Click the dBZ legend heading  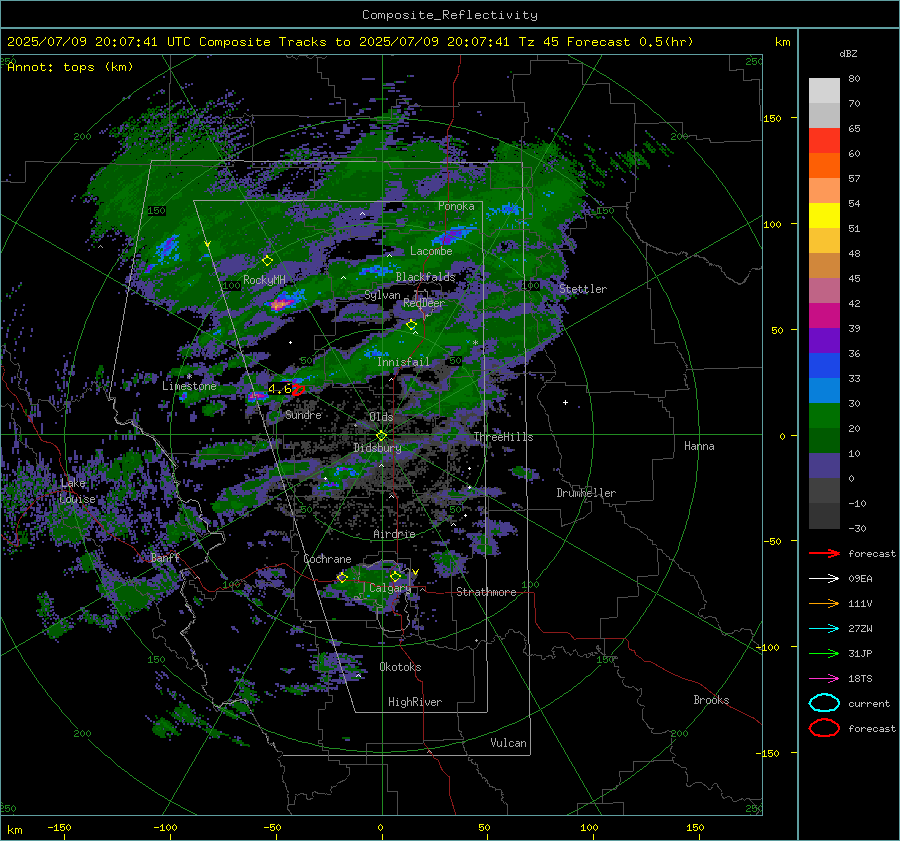pos(848,53)
